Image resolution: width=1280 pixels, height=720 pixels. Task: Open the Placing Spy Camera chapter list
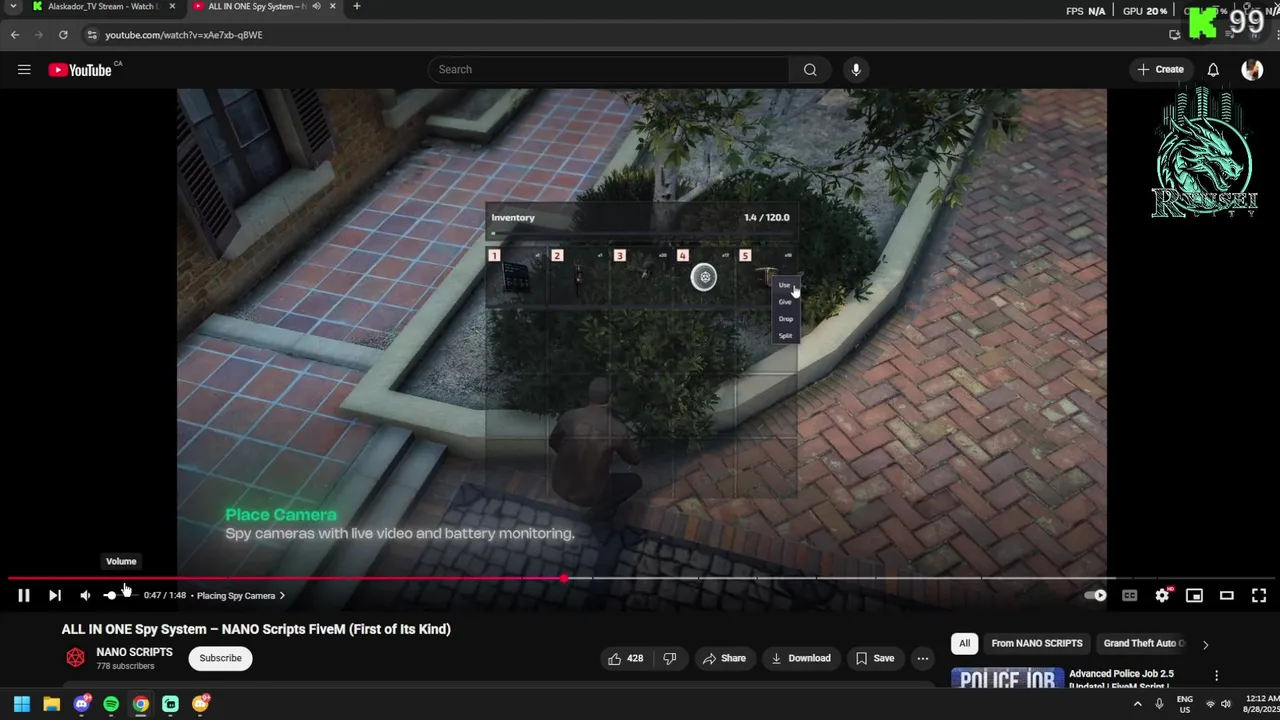241,595
